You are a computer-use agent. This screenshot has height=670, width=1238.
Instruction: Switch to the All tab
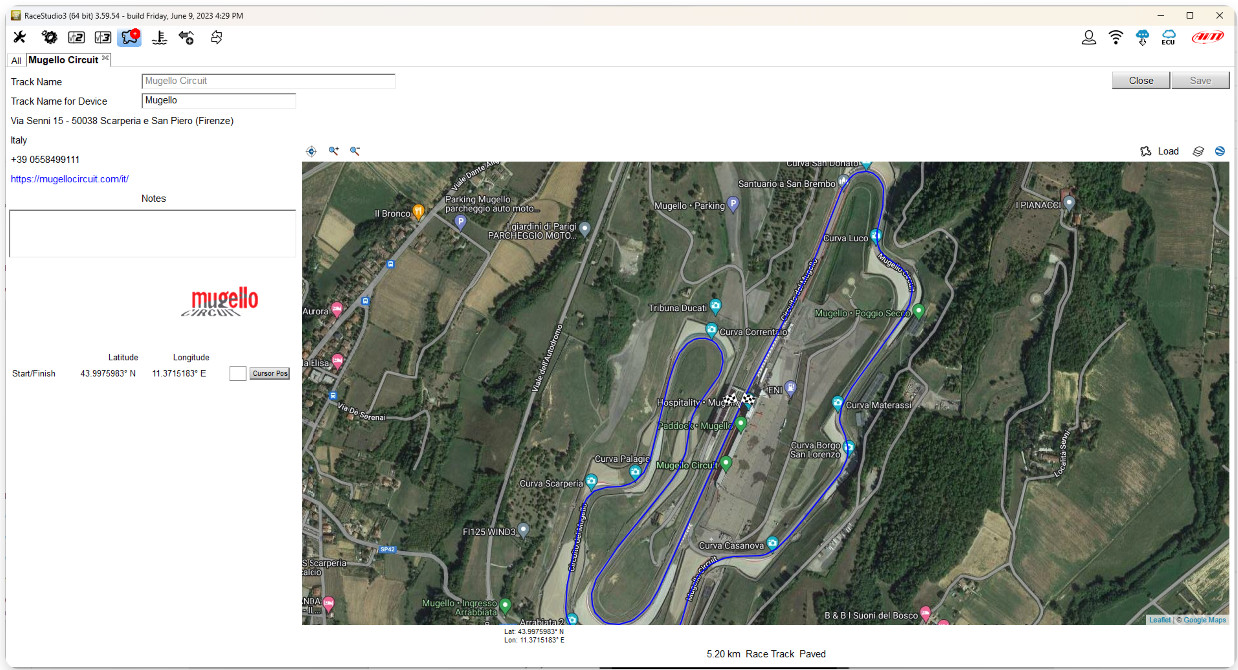tap(16, 60)
